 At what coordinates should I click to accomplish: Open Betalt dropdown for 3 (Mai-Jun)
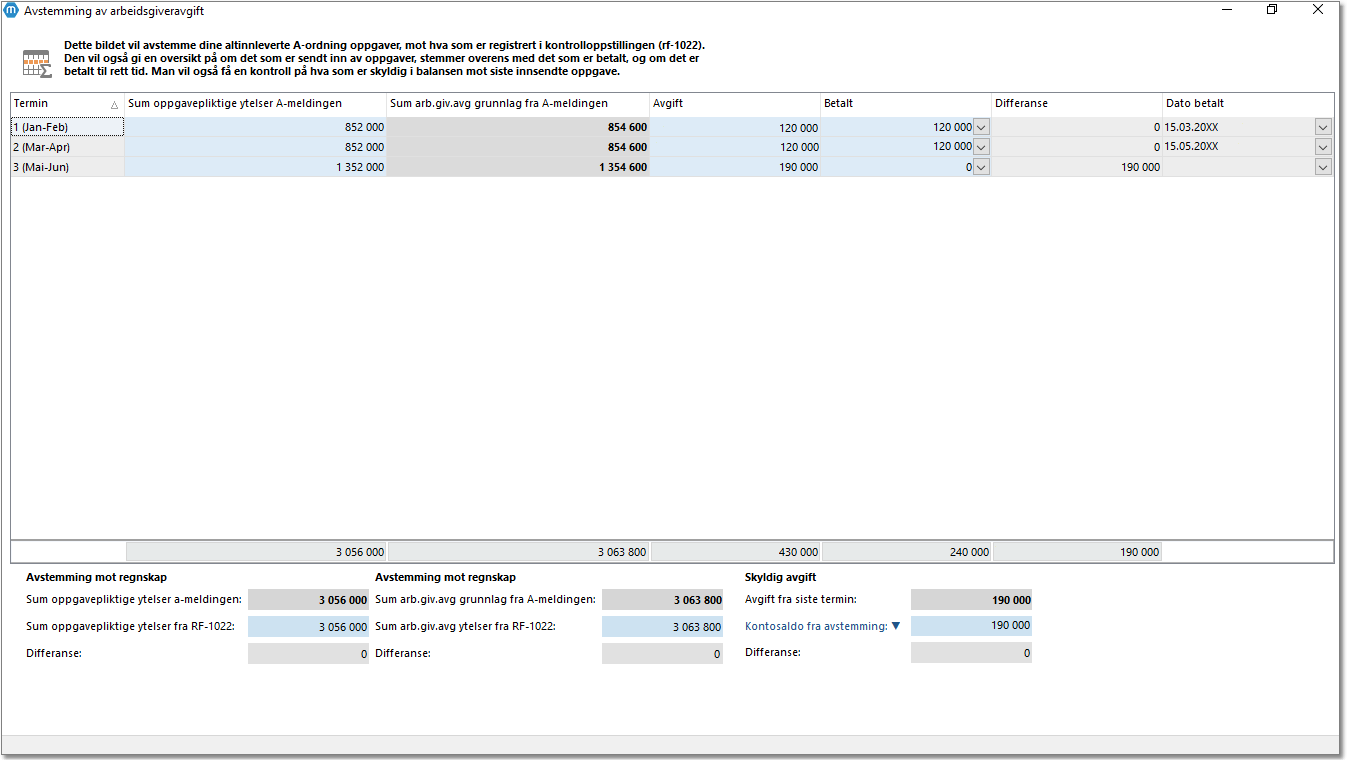[x=981, y=167]
